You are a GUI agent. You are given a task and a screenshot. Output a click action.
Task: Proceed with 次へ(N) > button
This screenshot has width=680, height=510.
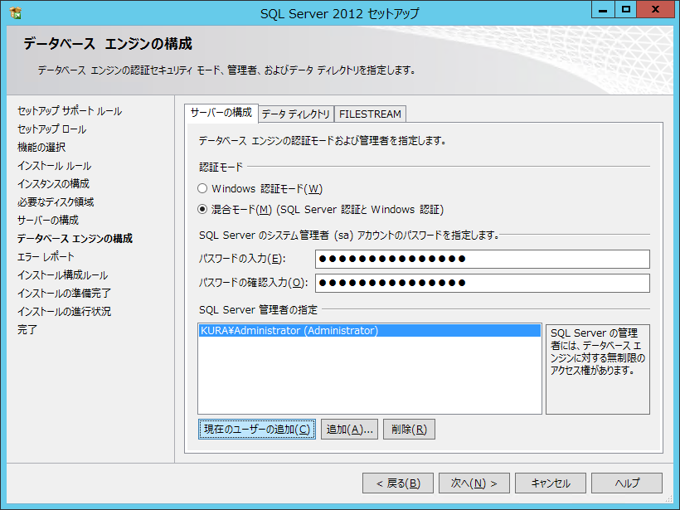point(474,483)
